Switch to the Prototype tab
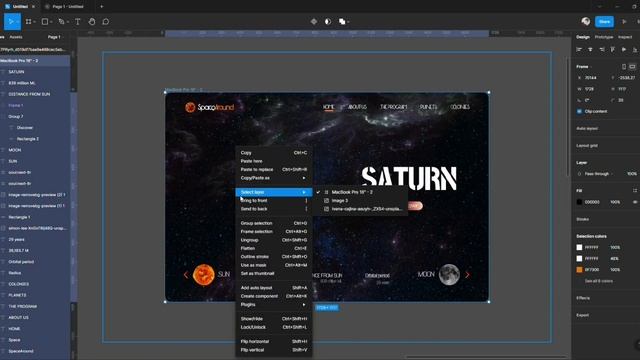The height and width of the screenshot is (360, 640). point(604,37)
